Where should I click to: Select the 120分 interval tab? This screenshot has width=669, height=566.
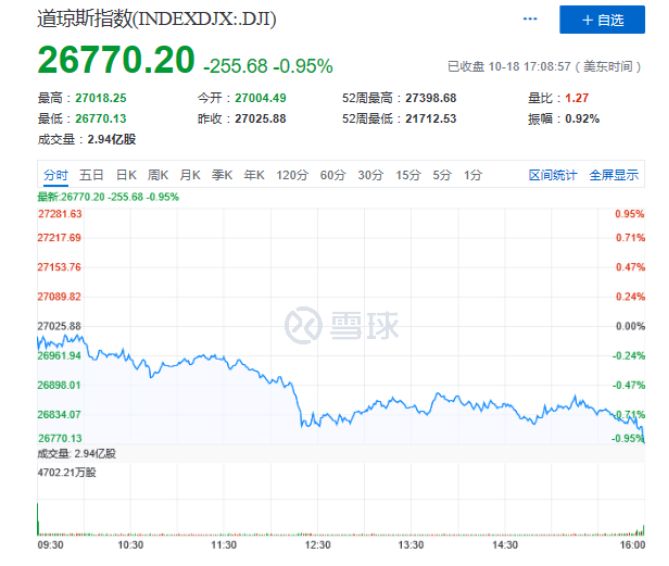292,175
